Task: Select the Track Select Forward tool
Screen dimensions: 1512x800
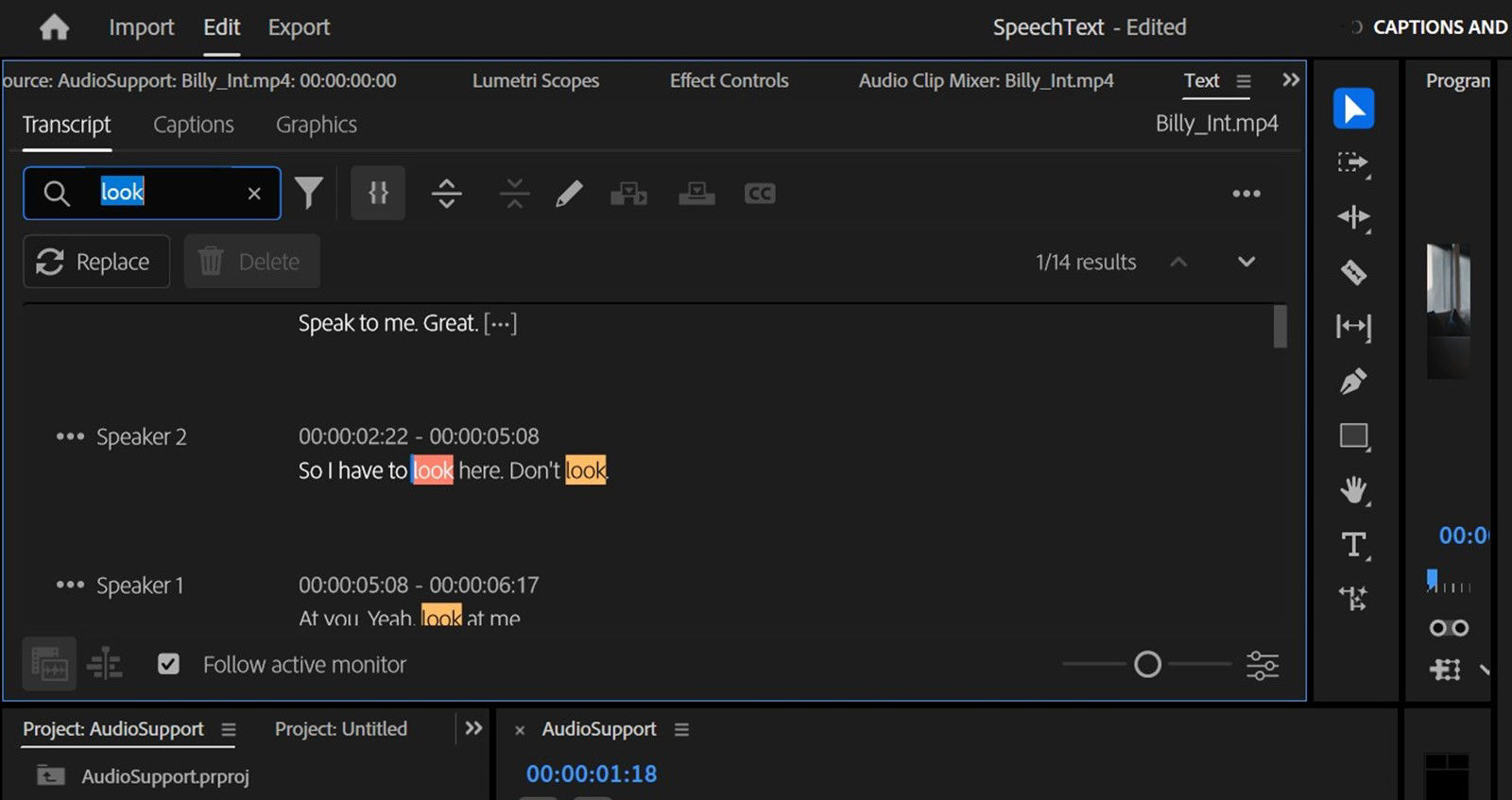Action: pos(1353,163)
